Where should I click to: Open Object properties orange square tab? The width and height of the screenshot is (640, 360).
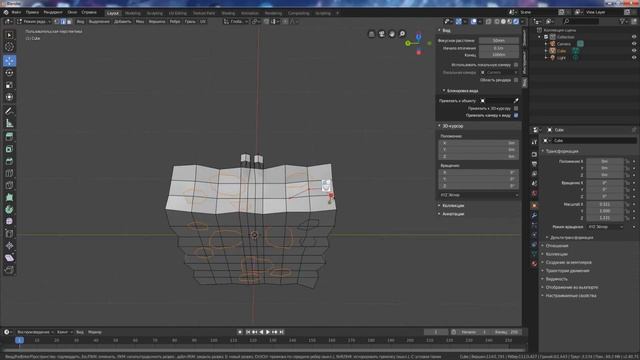pos(534,205)
